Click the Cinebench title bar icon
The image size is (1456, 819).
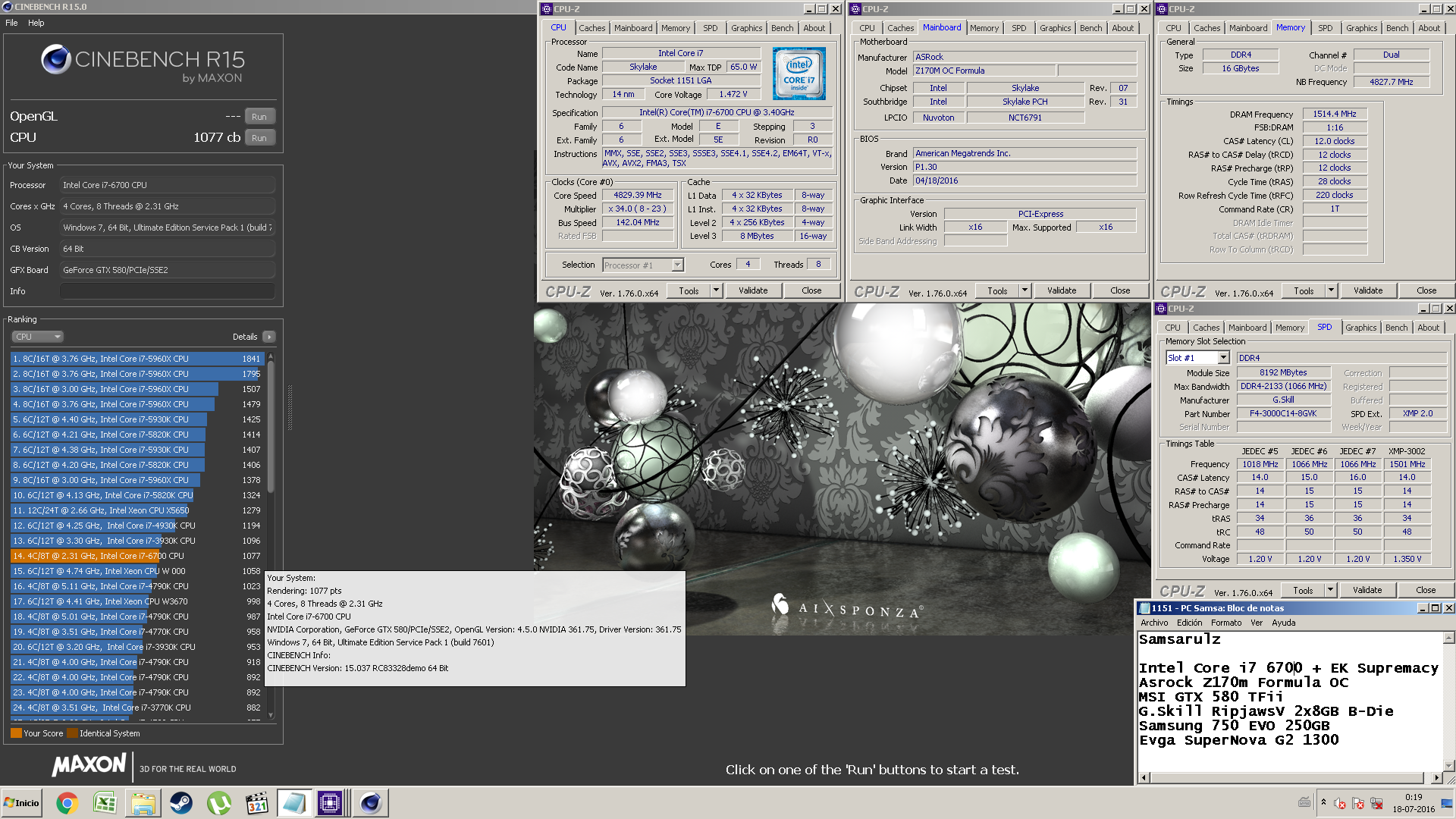pos(8,7)
